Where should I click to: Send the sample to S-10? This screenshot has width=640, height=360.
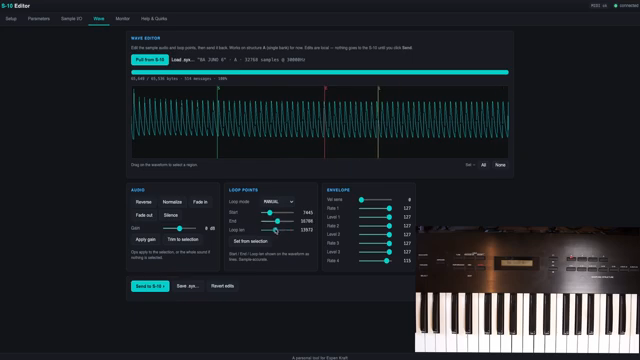point(150,286)
